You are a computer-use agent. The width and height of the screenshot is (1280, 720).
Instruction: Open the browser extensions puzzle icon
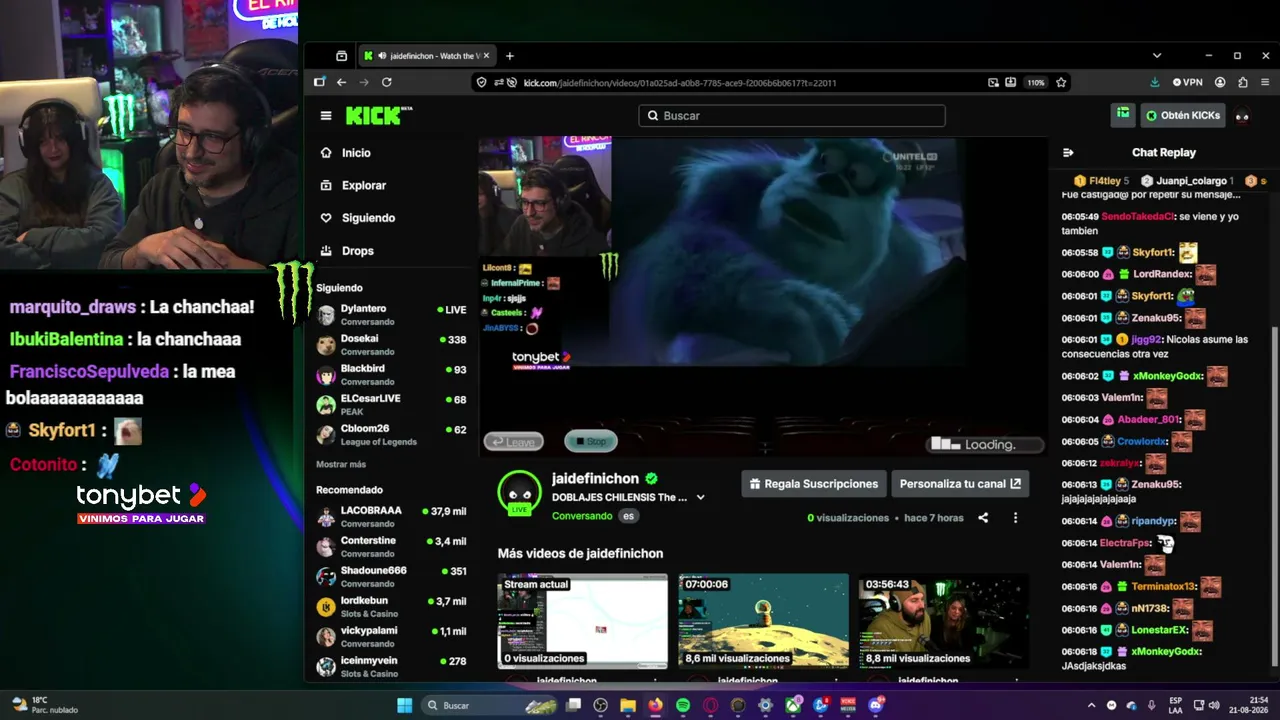click(1243, 83)
